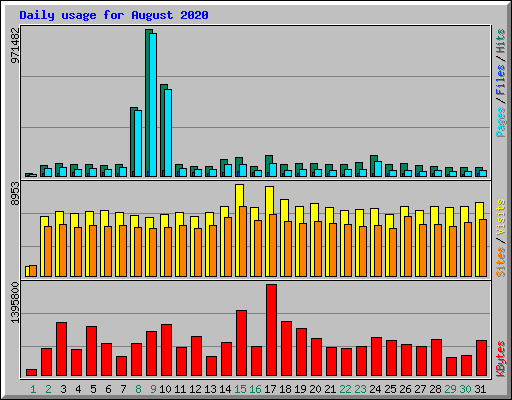Screen dimensions: 512x400
Task: Click day 3 on the x-axis
Action: tap(63, 389)
